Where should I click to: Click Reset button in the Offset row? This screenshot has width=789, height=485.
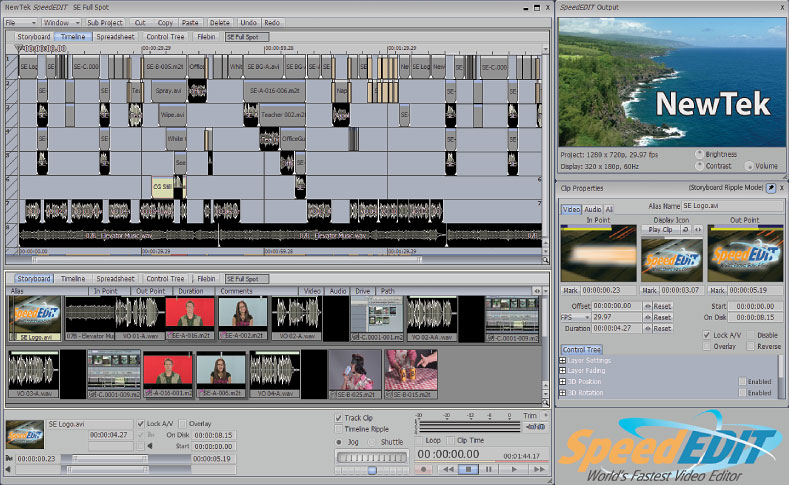pyautogui.click(x=662, y=306)
